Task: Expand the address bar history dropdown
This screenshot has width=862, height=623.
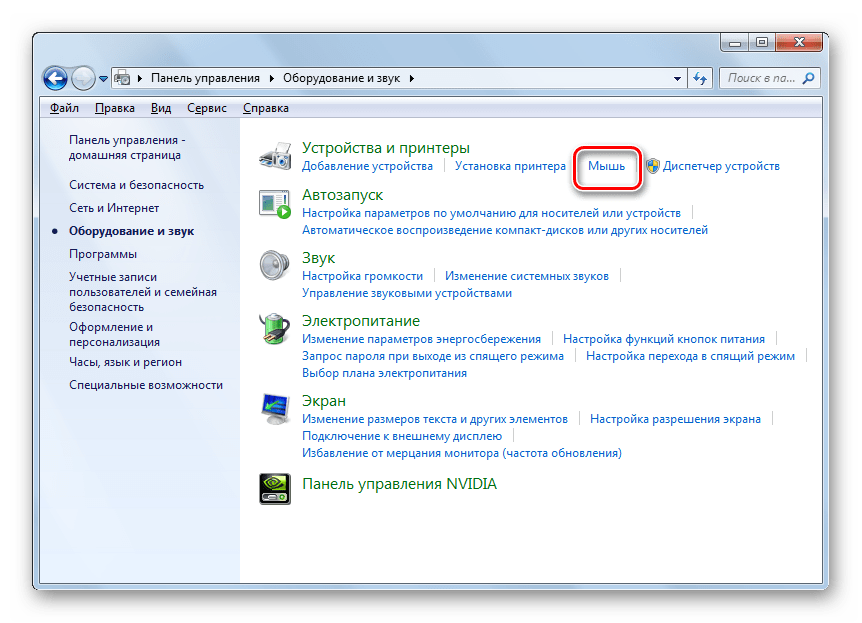Action: pos(676,78)
